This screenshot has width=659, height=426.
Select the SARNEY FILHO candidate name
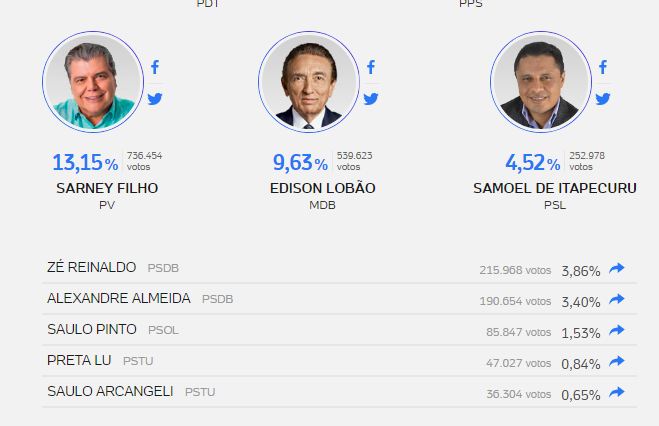click(107, 187)
